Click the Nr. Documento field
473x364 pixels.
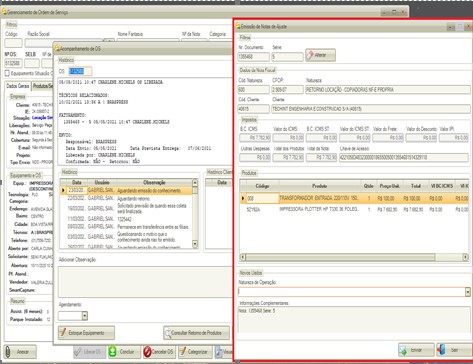pyautogui.click(x=253, y=57)
